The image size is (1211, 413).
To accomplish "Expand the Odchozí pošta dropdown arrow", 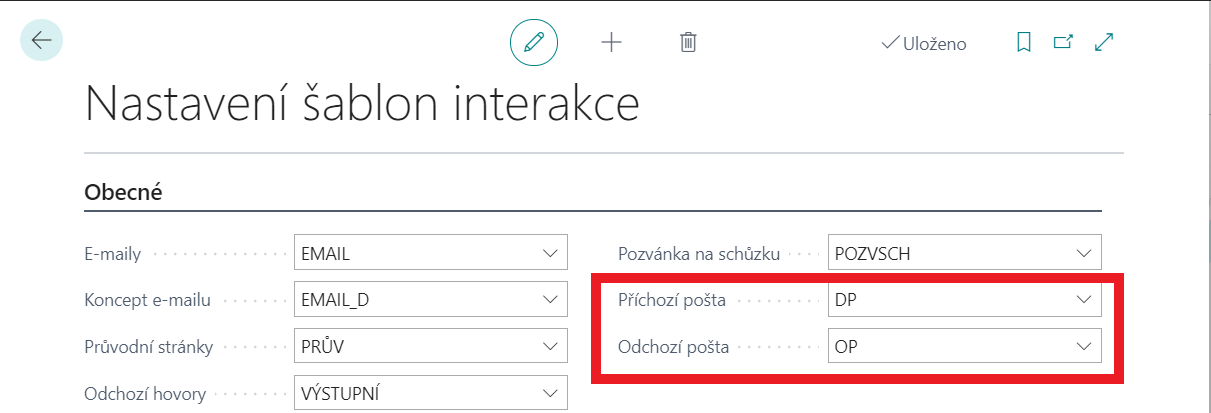I will [1083, 346].
